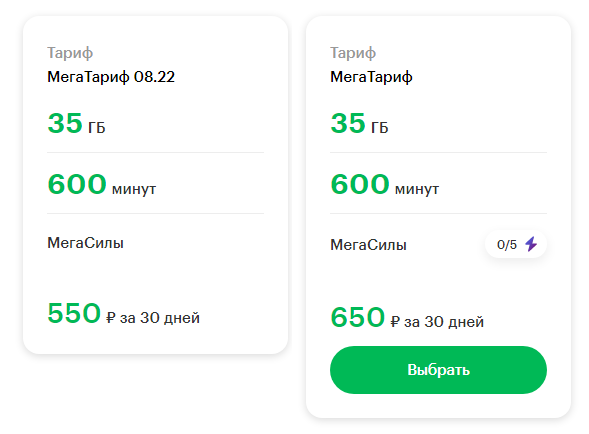Click 35 ГБ in the МегаТариф card
Viewport: 589px width, 434px height.
(359, 123)
